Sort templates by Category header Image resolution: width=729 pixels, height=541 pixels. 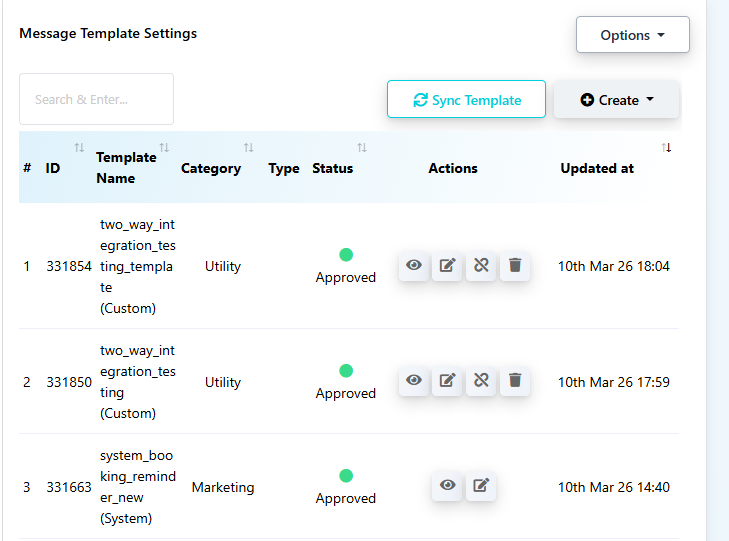tap(211, 168)
